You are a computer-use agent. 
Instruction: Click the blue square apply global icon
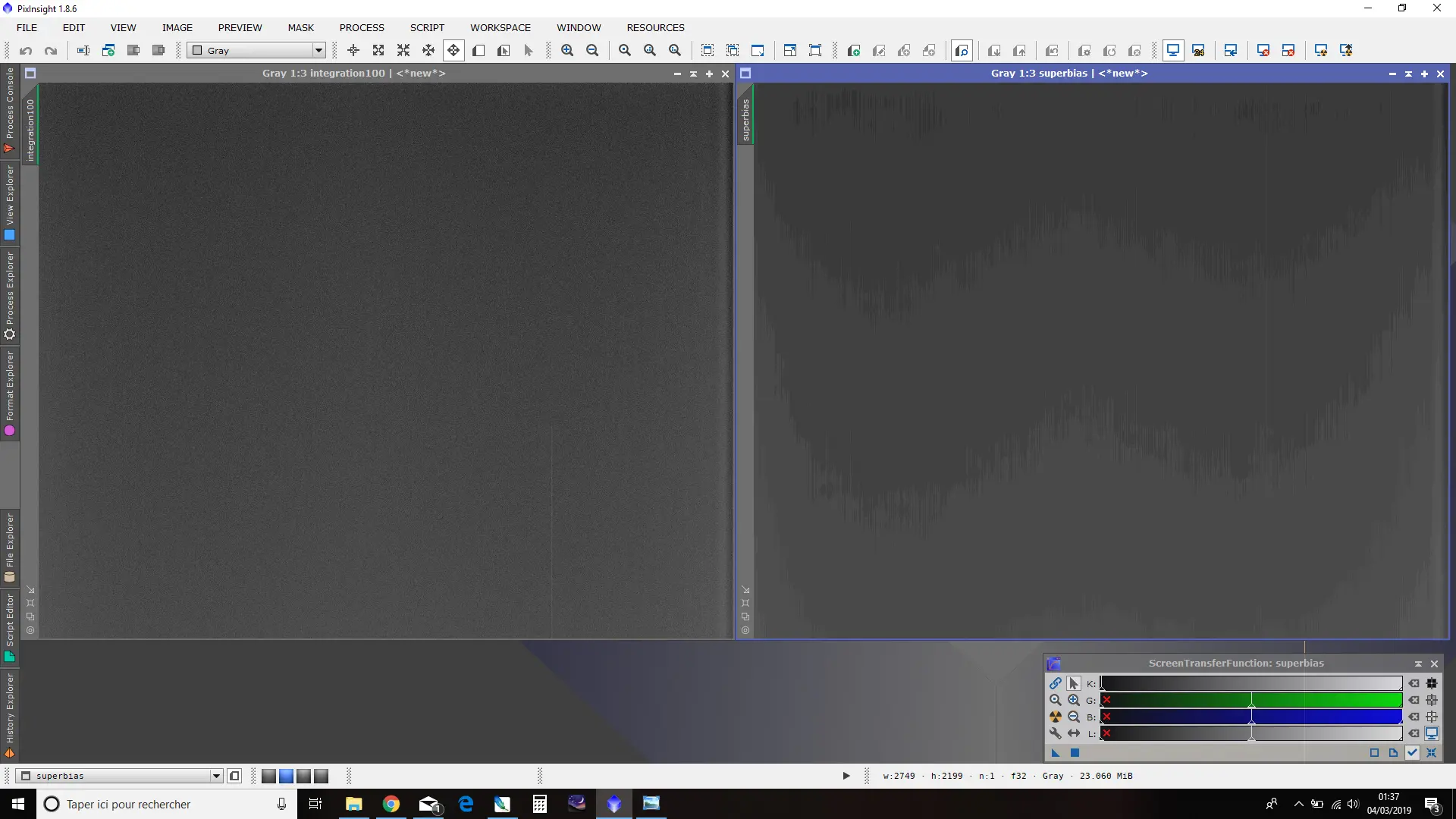(x=1075, y=753)
